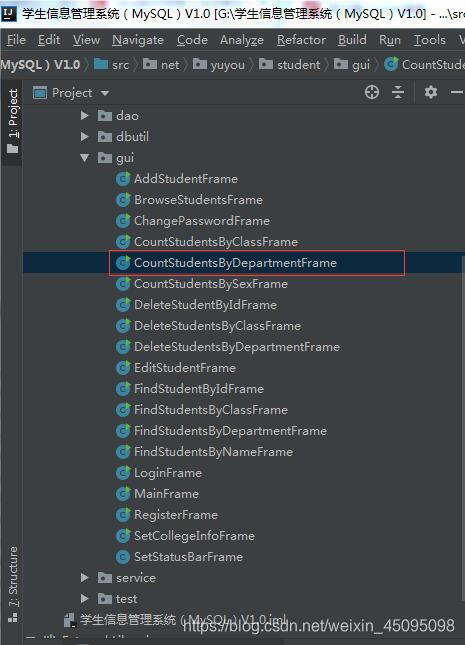Click the CountStude class breadcrumb
Viewport: 465px width, 645px height.
[x=425, y=65]
